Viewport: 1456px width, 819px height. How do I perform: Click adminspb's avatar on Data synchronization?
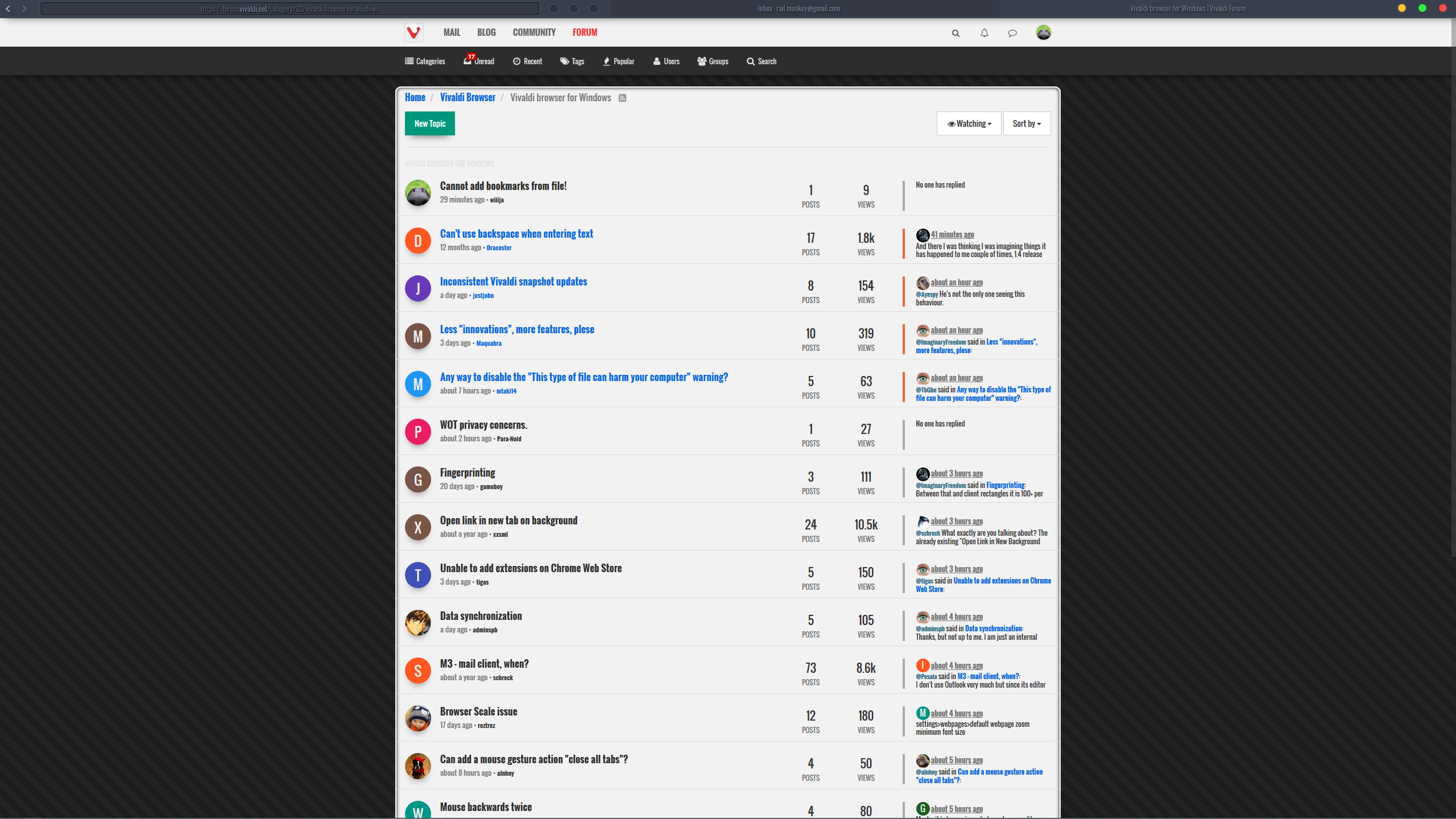[418, 623]
